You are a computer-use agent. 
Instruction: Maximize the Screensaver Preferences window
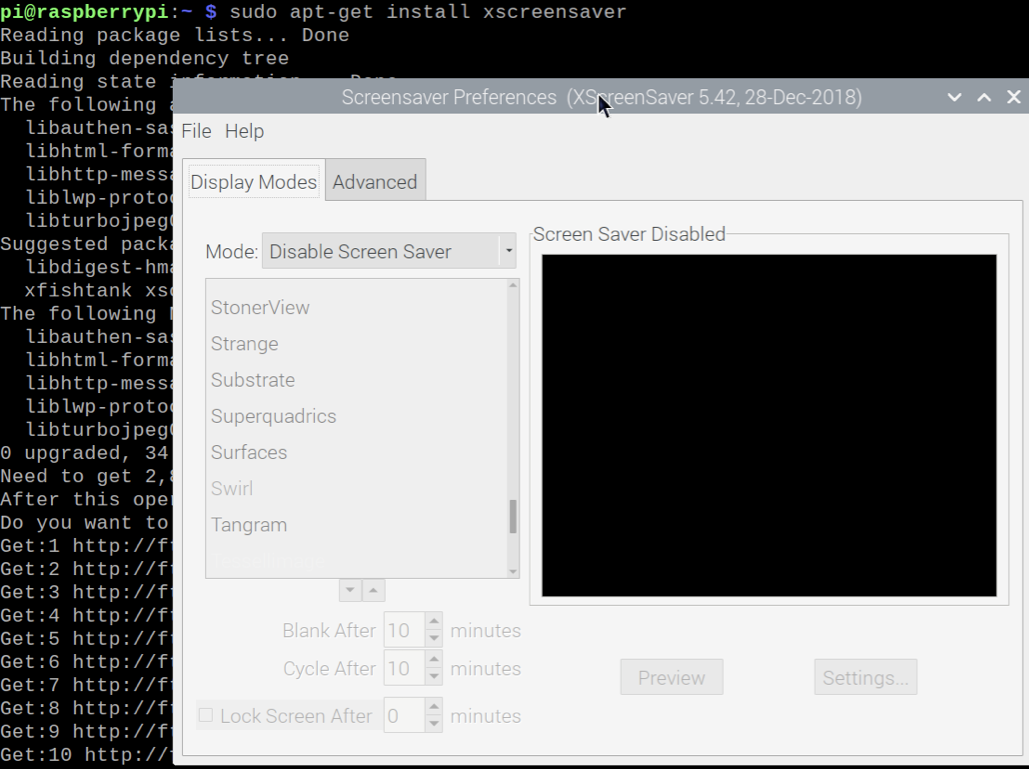pyautogui.click(x=984, y=97)
